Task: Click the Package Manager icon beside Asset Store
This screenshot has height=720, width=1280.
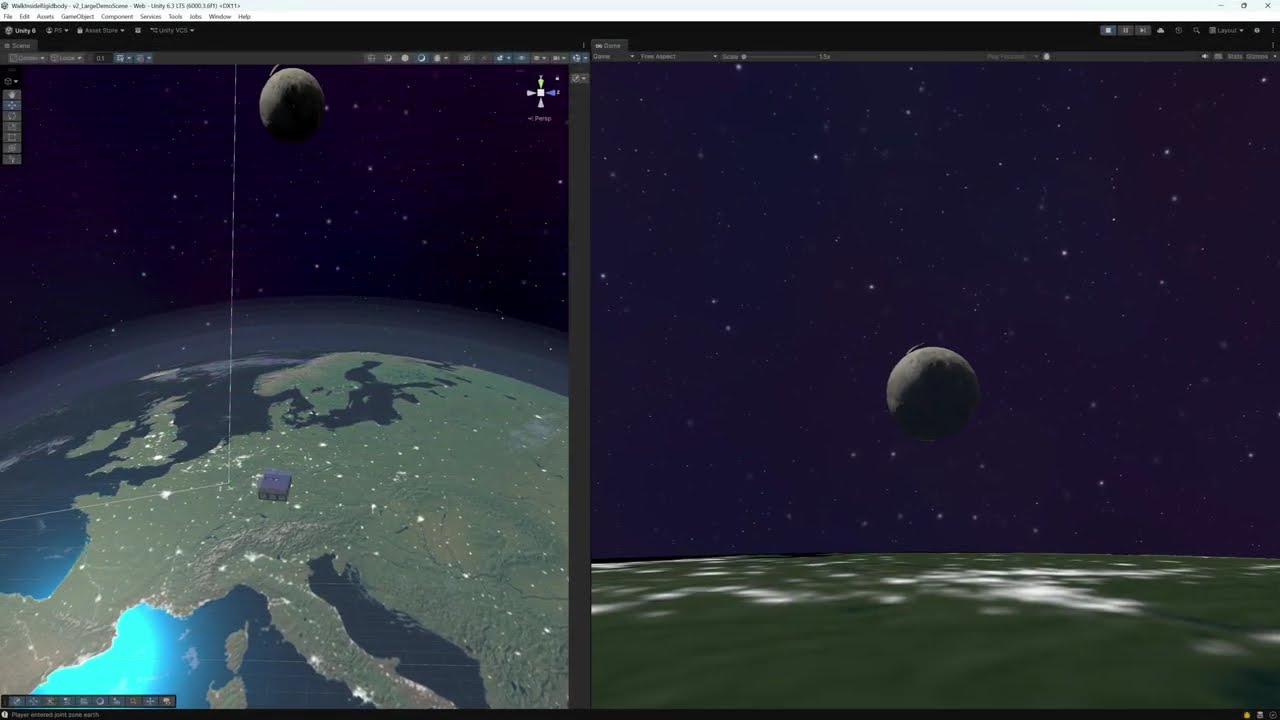Action: [x=138, y=30]
